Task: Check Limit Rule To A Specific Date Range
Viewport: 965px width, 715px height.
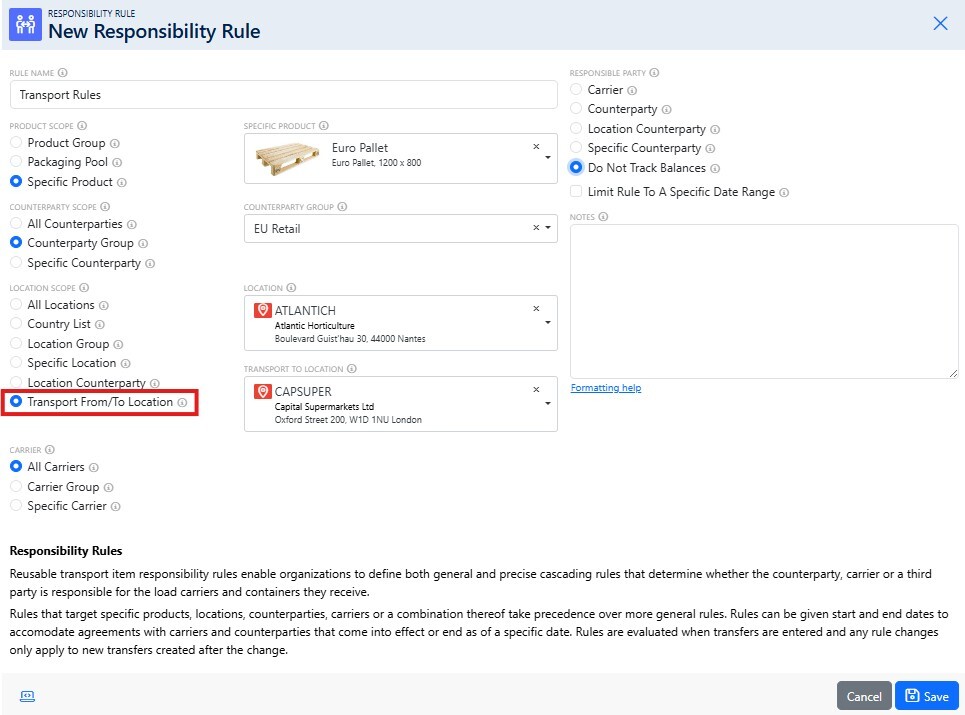Action: [575, 190]
